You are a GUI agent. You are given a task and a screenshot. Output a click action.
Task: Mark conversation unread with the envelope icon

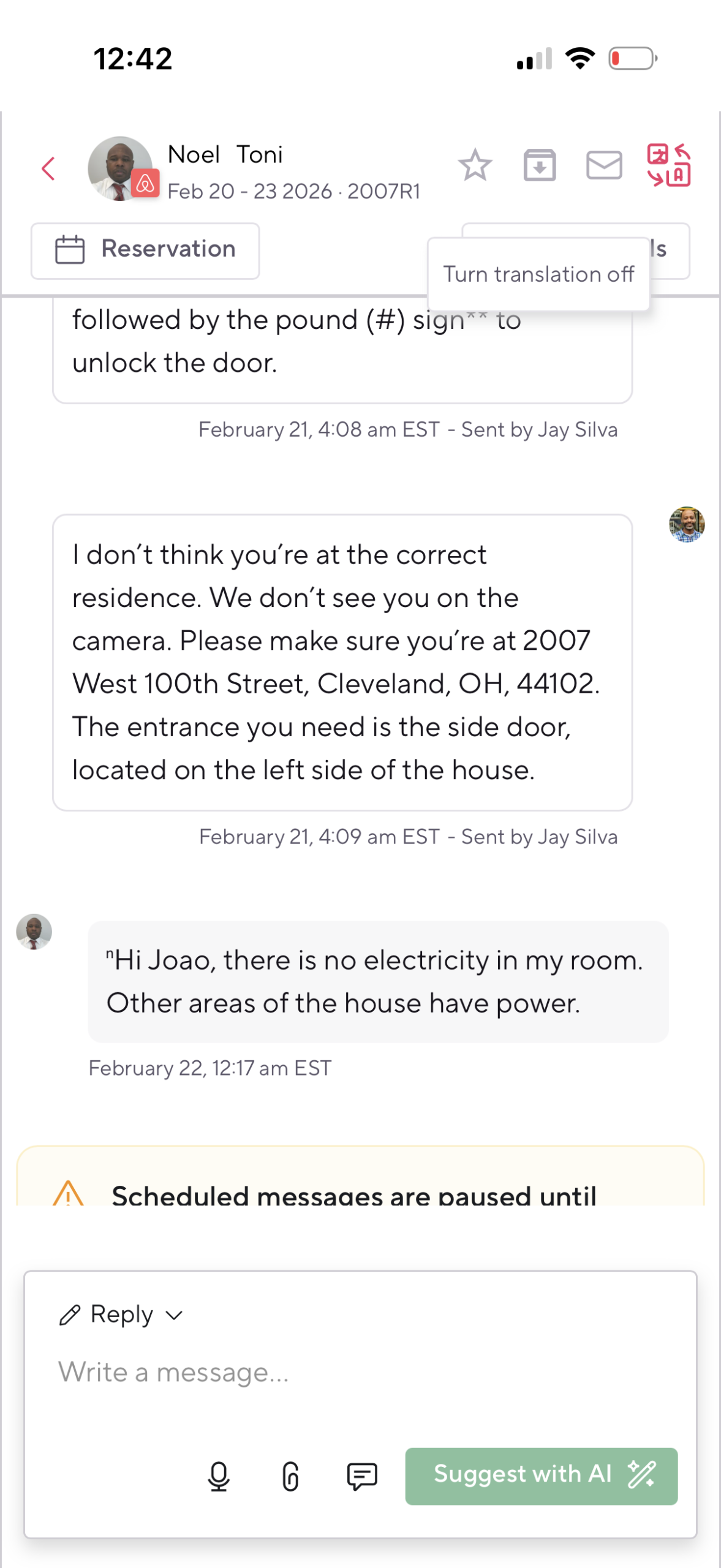click(604, 165)
